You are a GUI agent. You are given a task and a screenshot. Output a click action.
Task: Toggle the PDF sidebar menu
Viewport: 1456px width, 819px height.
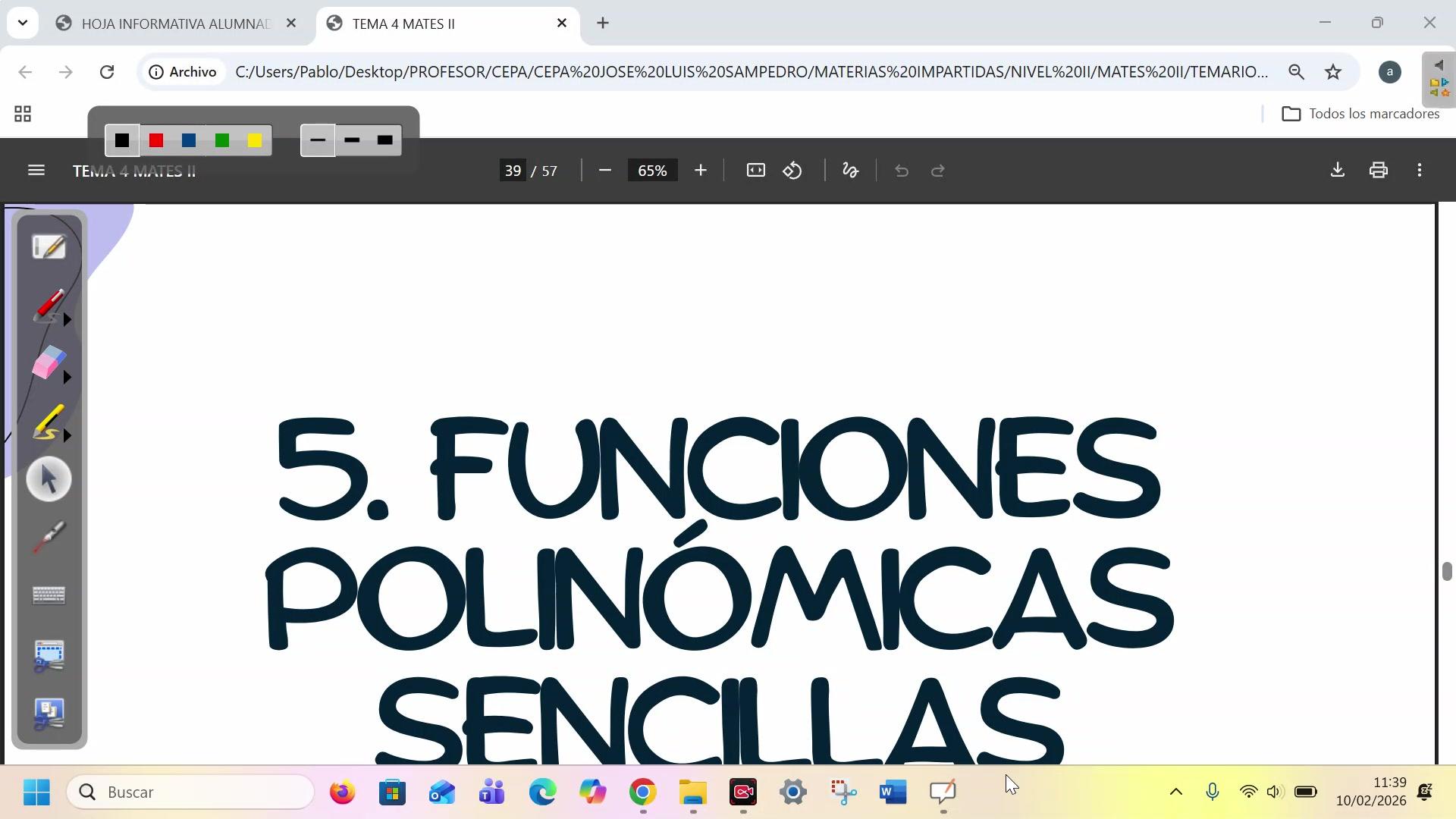coord(36,171)
